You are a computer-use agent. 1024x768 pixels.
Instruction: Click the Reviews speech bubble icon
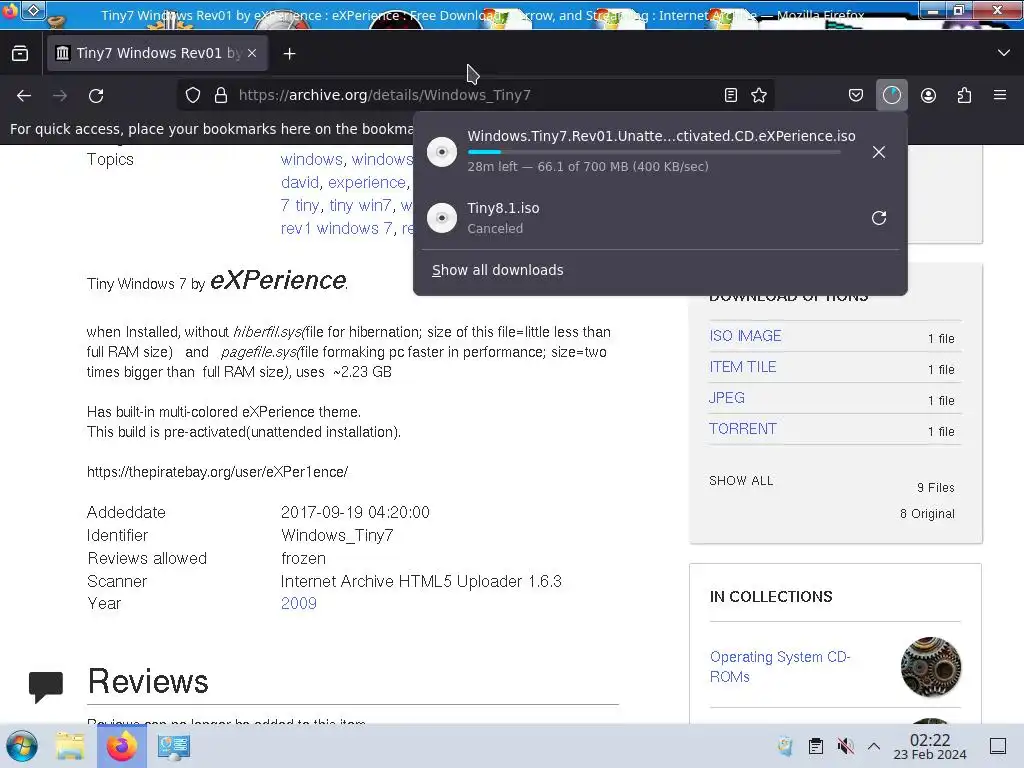tap(46, 687)
